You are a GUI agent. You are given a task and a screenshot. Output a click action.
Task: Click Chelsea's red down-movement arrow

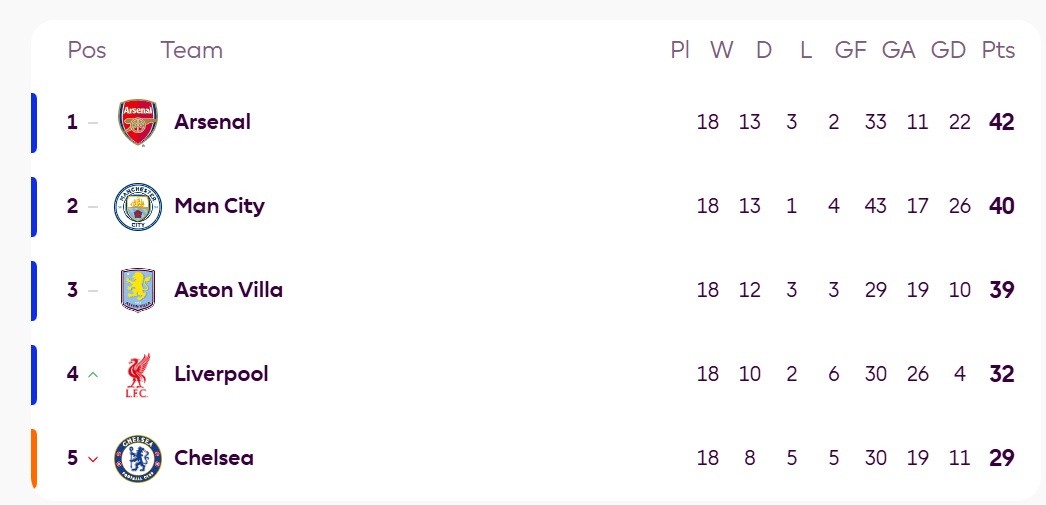pos(93,459)
